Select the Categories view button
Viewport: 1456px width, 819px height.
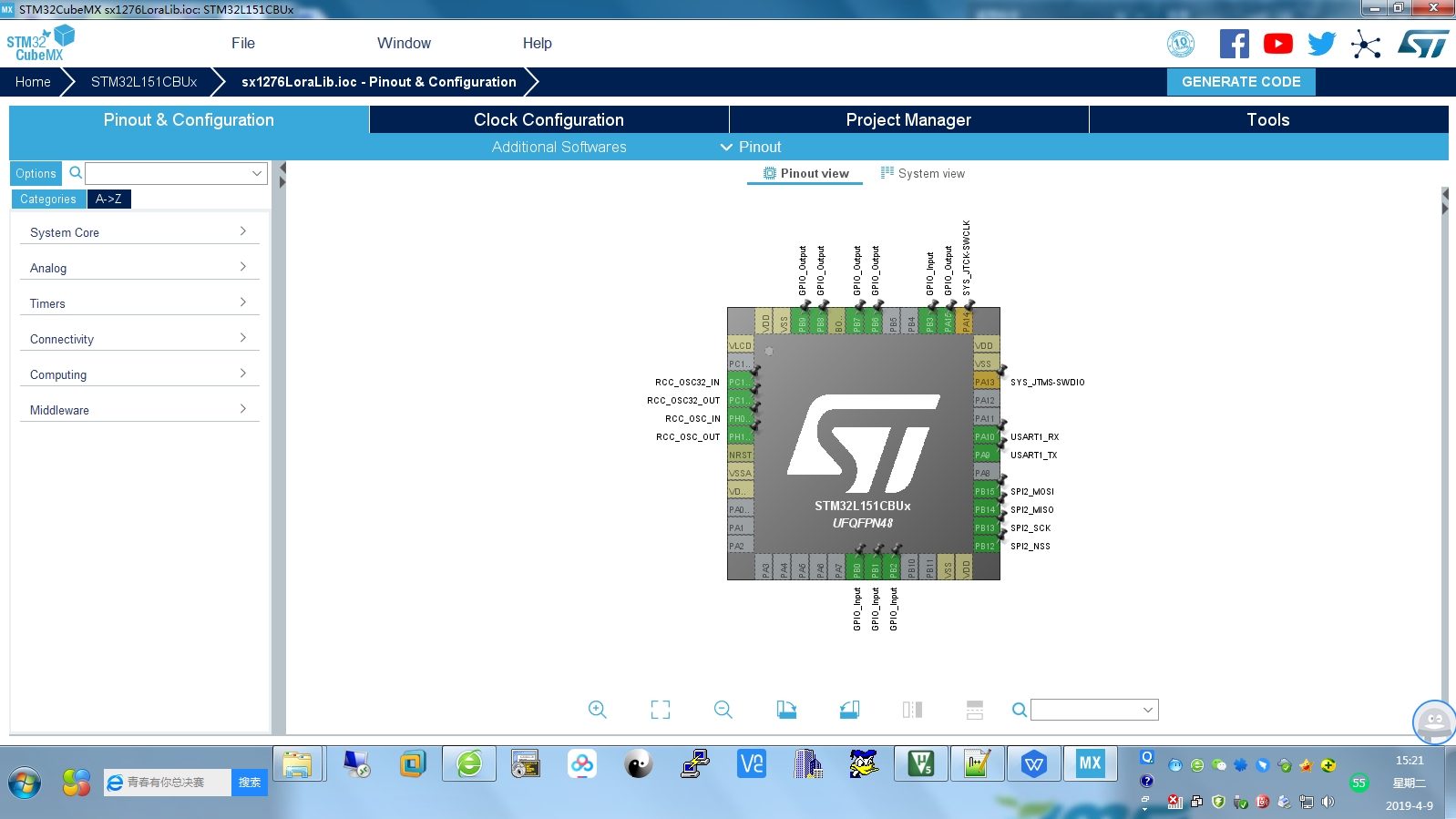click(x=48, y=199)
